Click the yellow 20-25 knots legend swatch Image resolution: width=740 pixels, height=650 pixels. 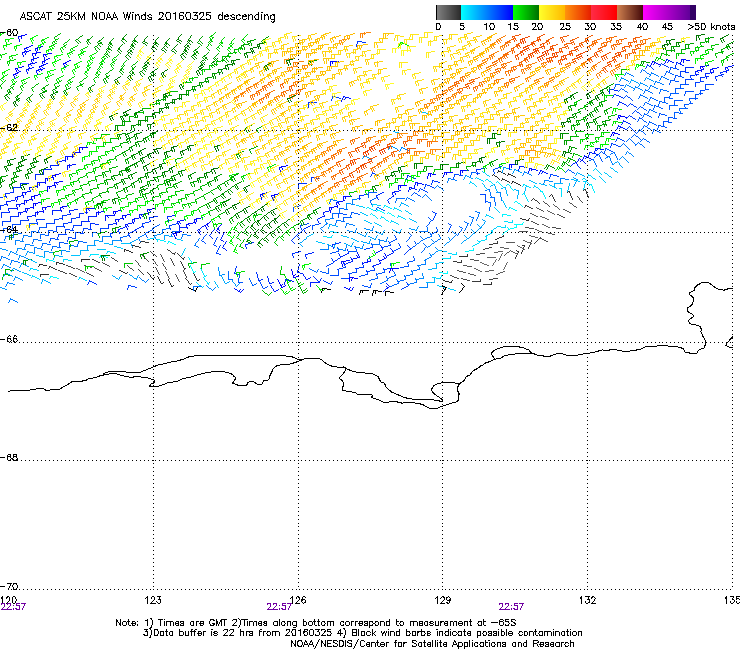pyautogui.click(x=552, y=12)
